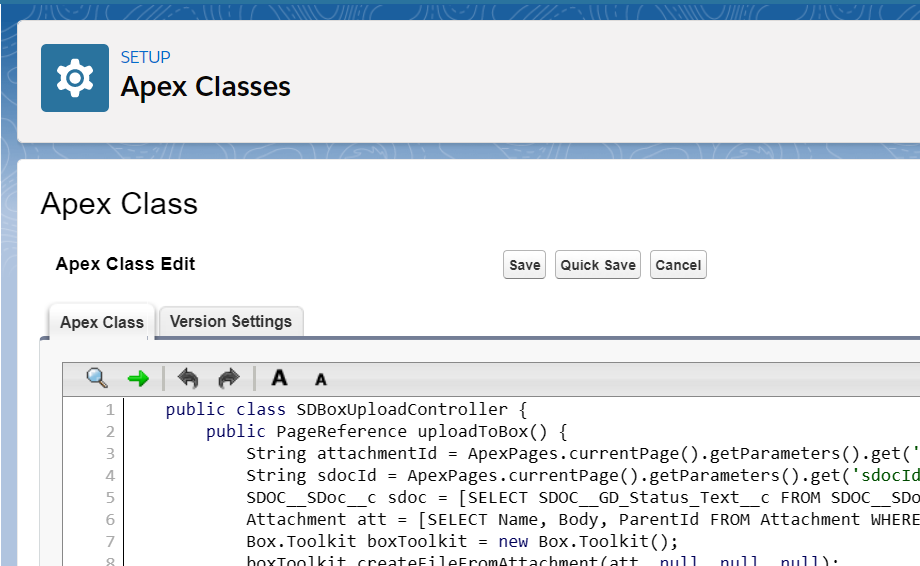Cancel the Apex class edit
This screenshot has height=566, width=920.
tap(678, 265)
